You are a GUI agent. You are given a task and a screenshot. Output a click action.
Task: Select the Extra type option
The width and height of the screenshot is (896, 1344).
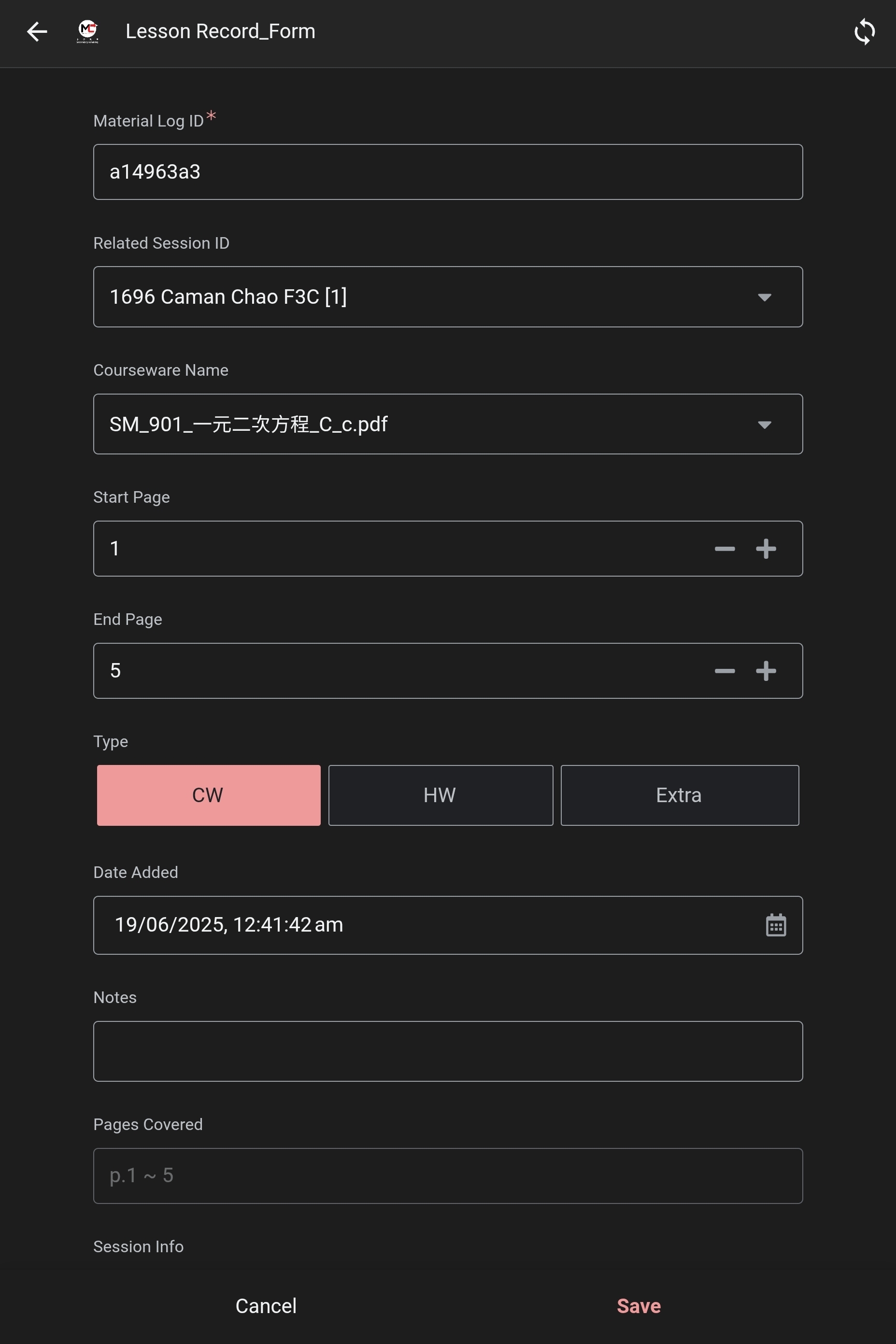680,795
